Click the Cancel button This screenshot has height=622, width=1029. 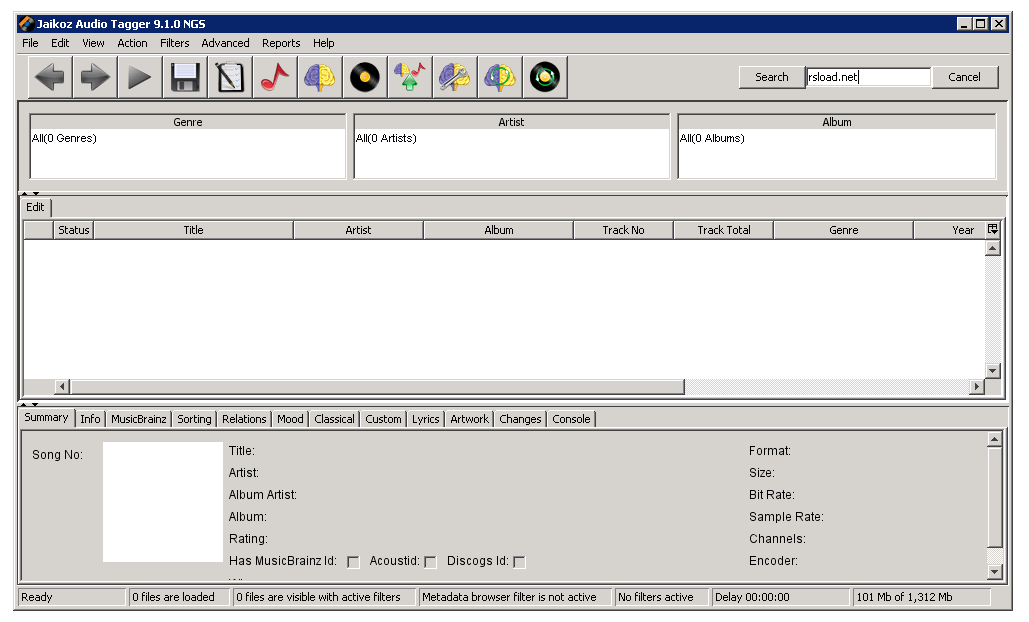point(964,77)
